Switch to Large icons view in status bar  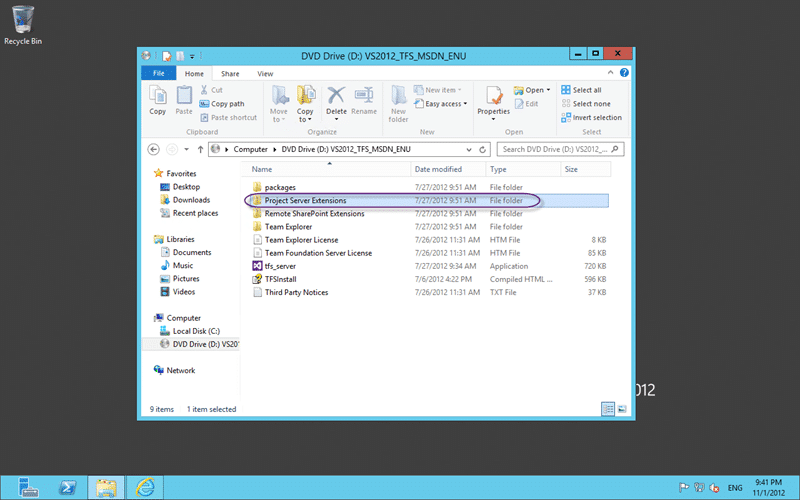tap(622, 409)
